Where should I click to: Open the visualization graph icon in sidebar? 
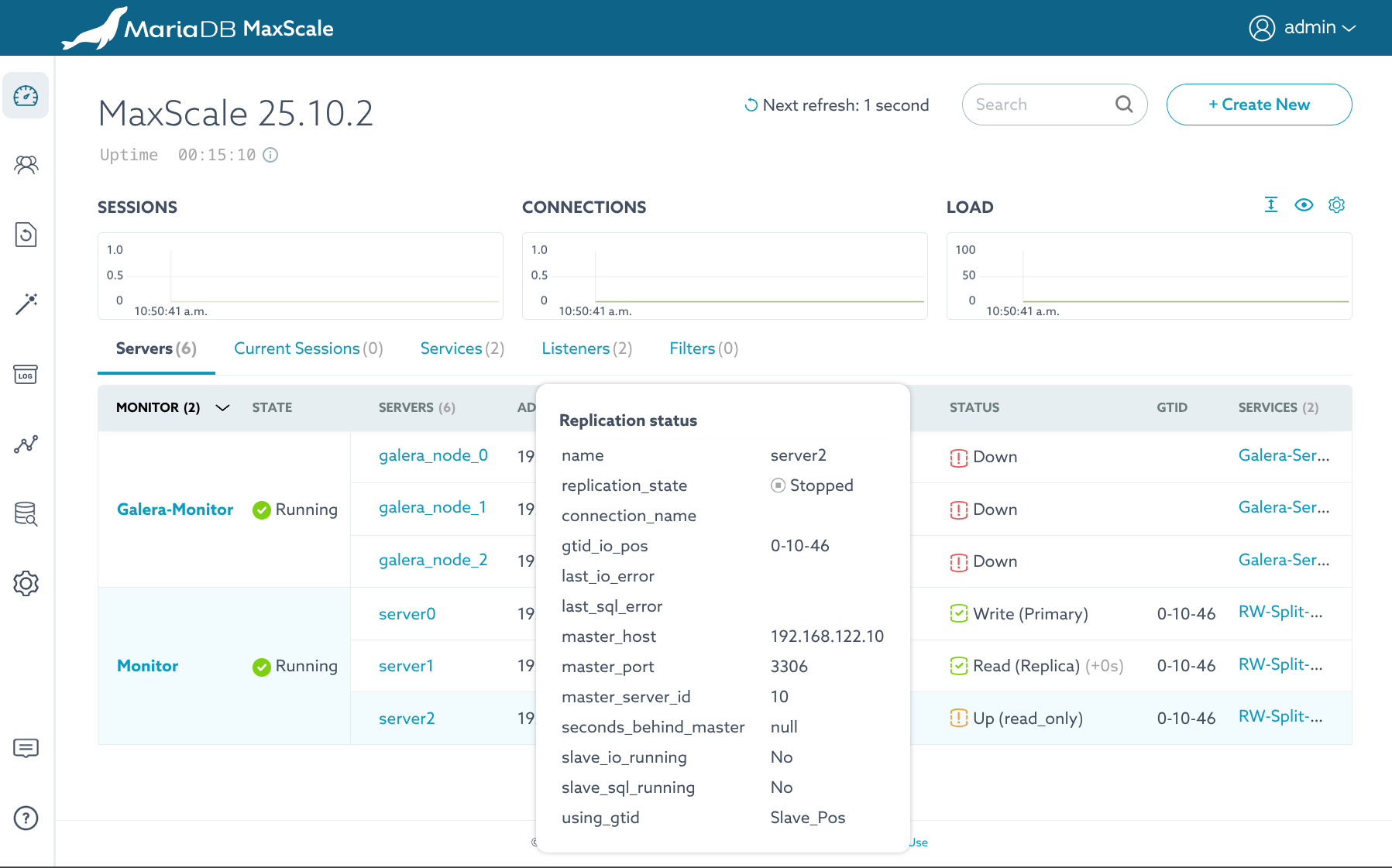pos(26,444)
